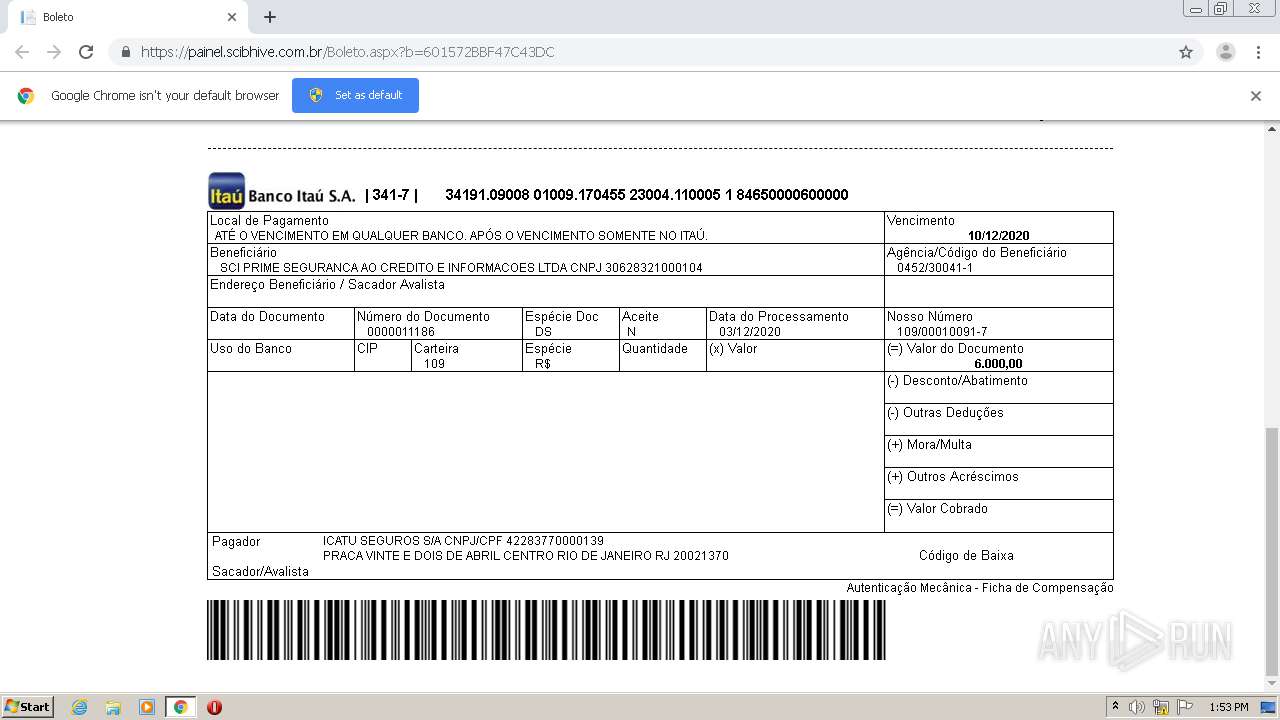Screen dimensions: 1280x720
Task: Open the Chrome profile avatar menu
Action: click(x=1225, y=52)
